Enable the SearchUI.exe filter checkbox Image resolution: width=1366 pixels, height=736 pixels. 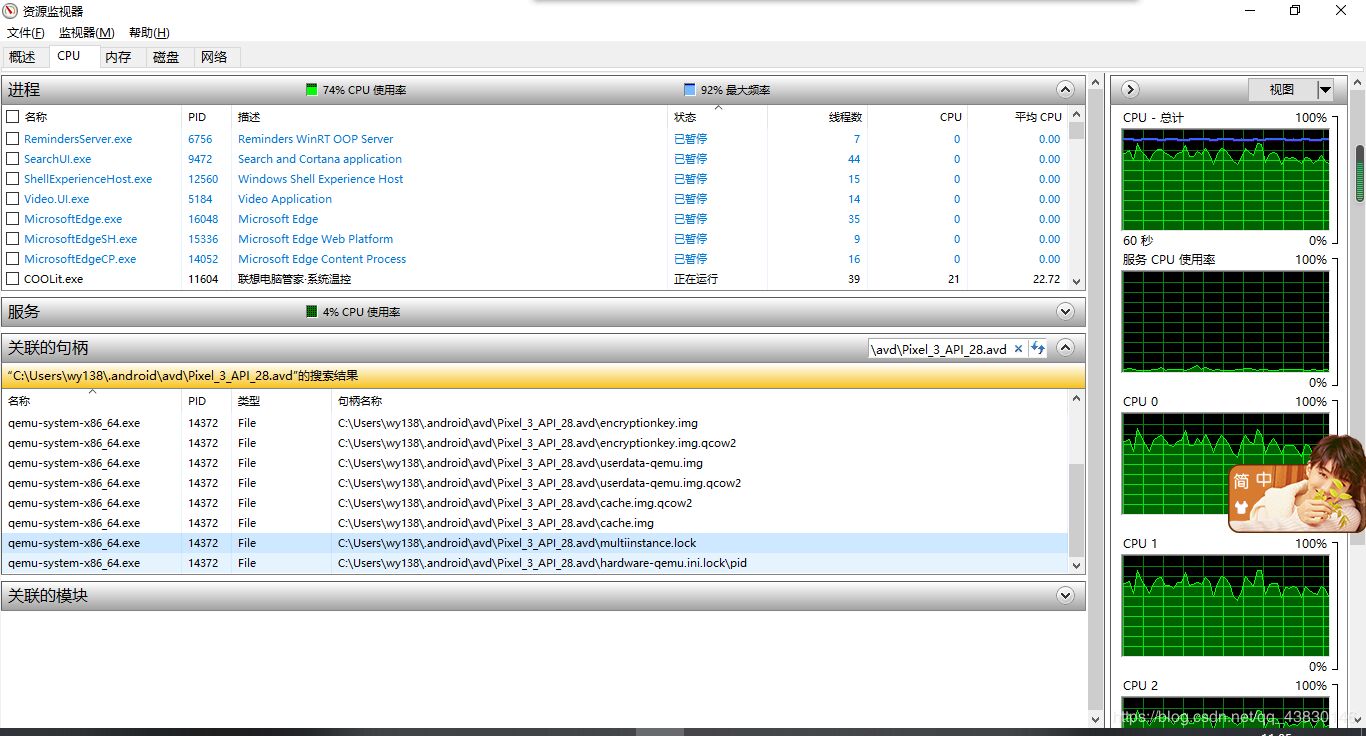[x=13, y=159]
